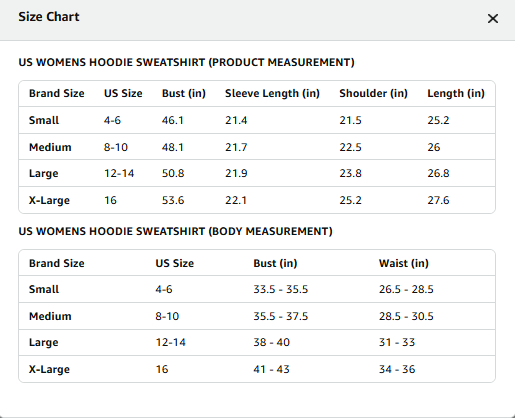The height and width of the screenshot is (418, 515).
Task: Click Medium row bust value 48.1
Action: click(173, 147)
